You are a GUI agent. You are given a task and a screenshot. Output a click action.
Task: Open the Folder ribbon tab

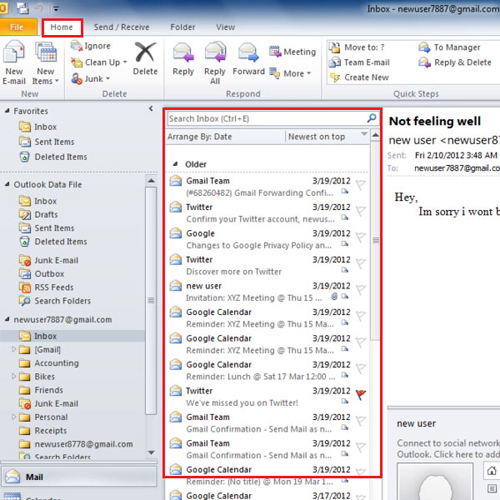coord(183,27)
